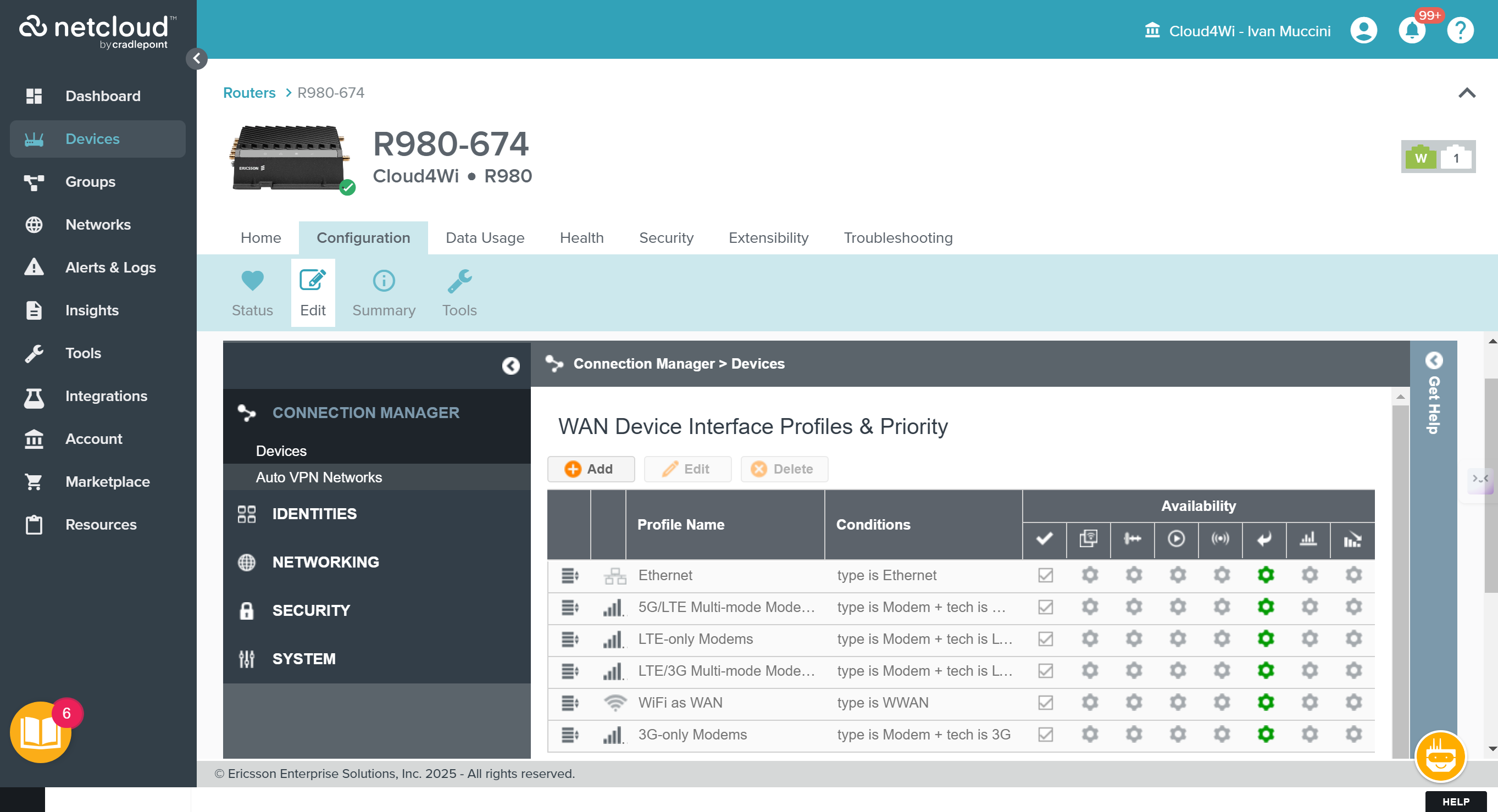This screenshot has height=812, width=1498.
Task: Uncheck the 3G-only Modems enabled checkbox
Action: [1045, 735]
